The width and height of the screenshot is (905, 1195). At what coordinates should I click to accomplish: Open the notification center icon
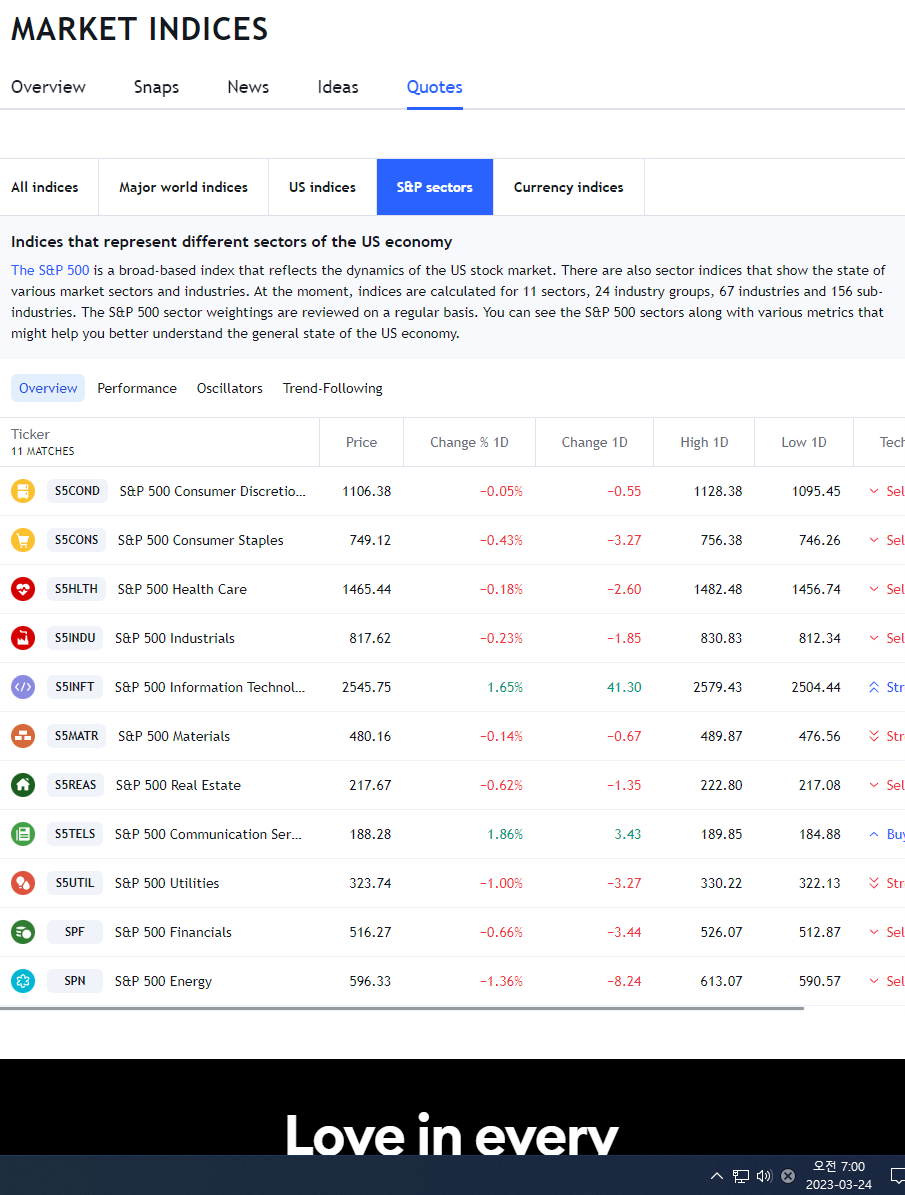tap(897, 1176)
